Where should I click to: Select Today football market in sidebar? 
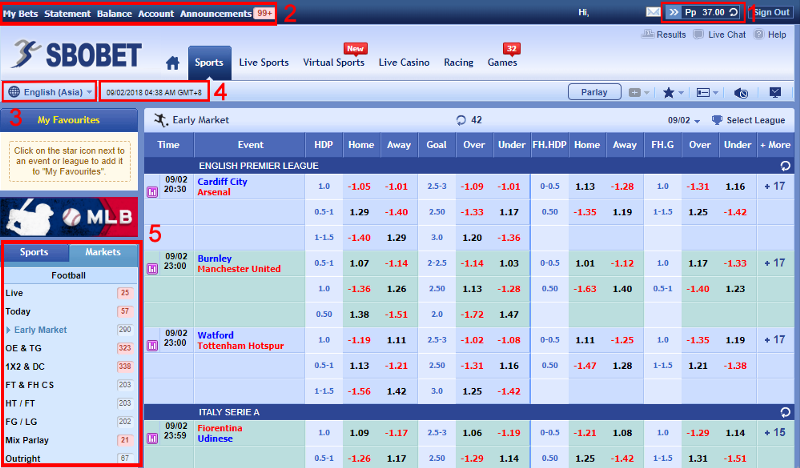70,311
